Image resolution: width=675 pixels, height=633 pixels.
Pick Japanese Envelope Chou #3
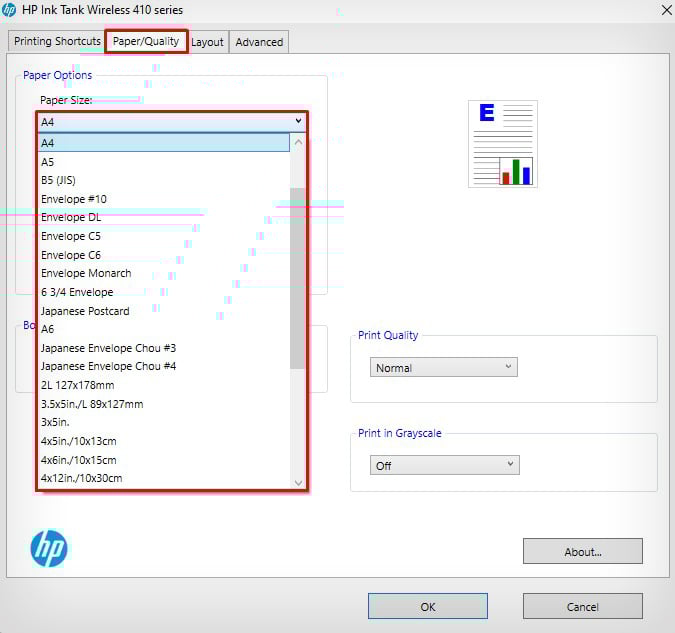(x=164, y=348)
